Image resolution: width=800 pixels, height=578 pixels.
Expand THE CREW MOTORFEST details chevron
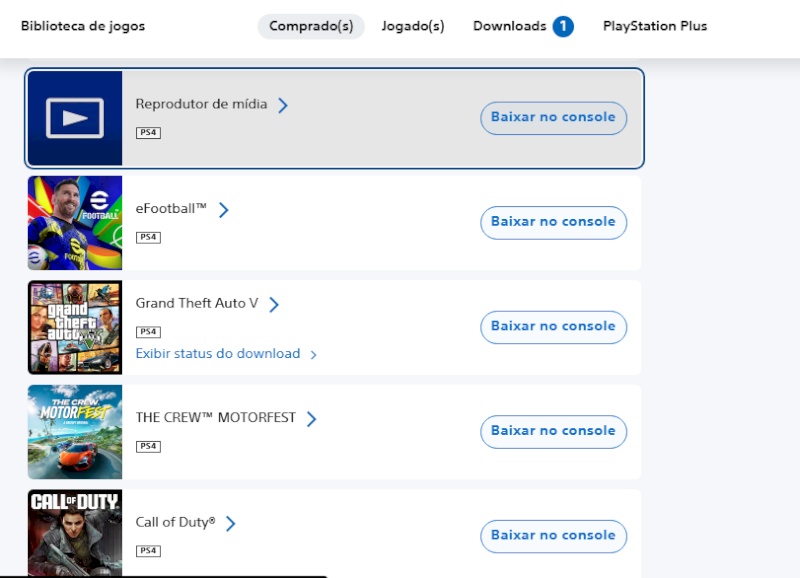point(309,417)
